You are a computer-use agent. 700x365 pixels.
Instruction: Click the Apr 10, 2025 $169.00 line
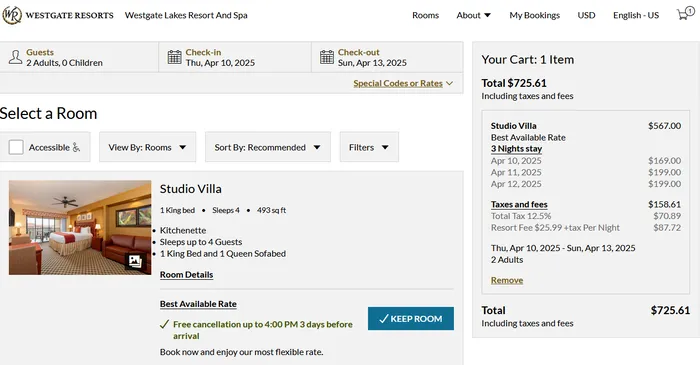click(586, 161)
